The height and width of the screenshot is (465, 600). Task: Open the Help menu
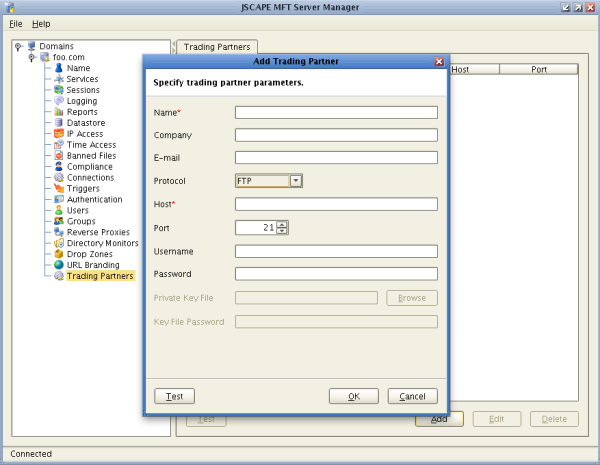point(40,23)
